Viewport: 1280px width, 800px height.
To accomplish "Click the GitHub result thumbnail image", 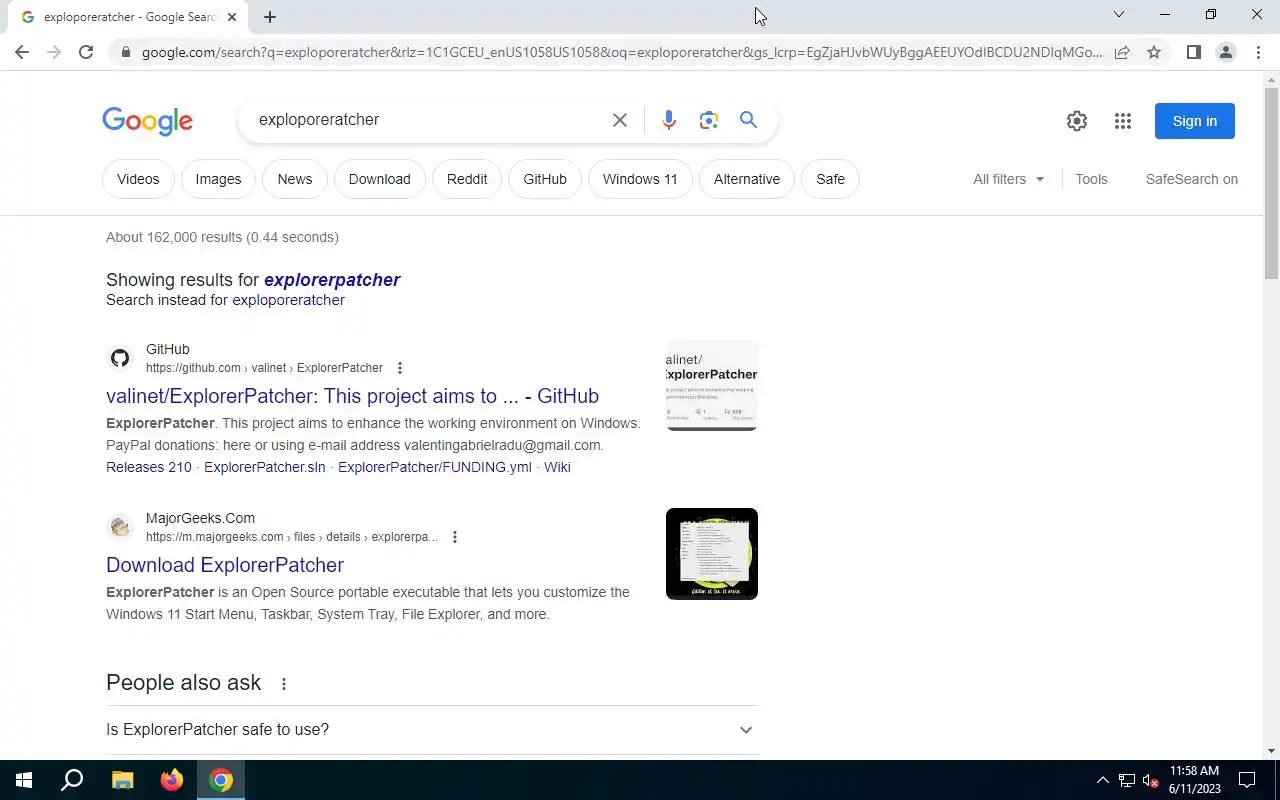I will 712,385.
